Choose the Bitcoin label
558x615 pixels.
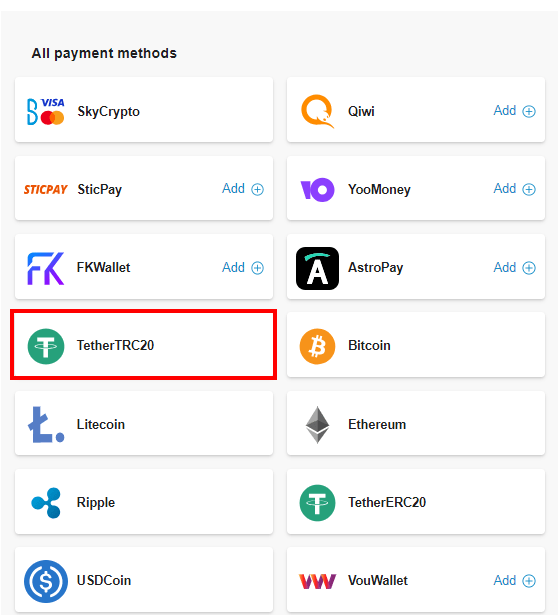369,346
